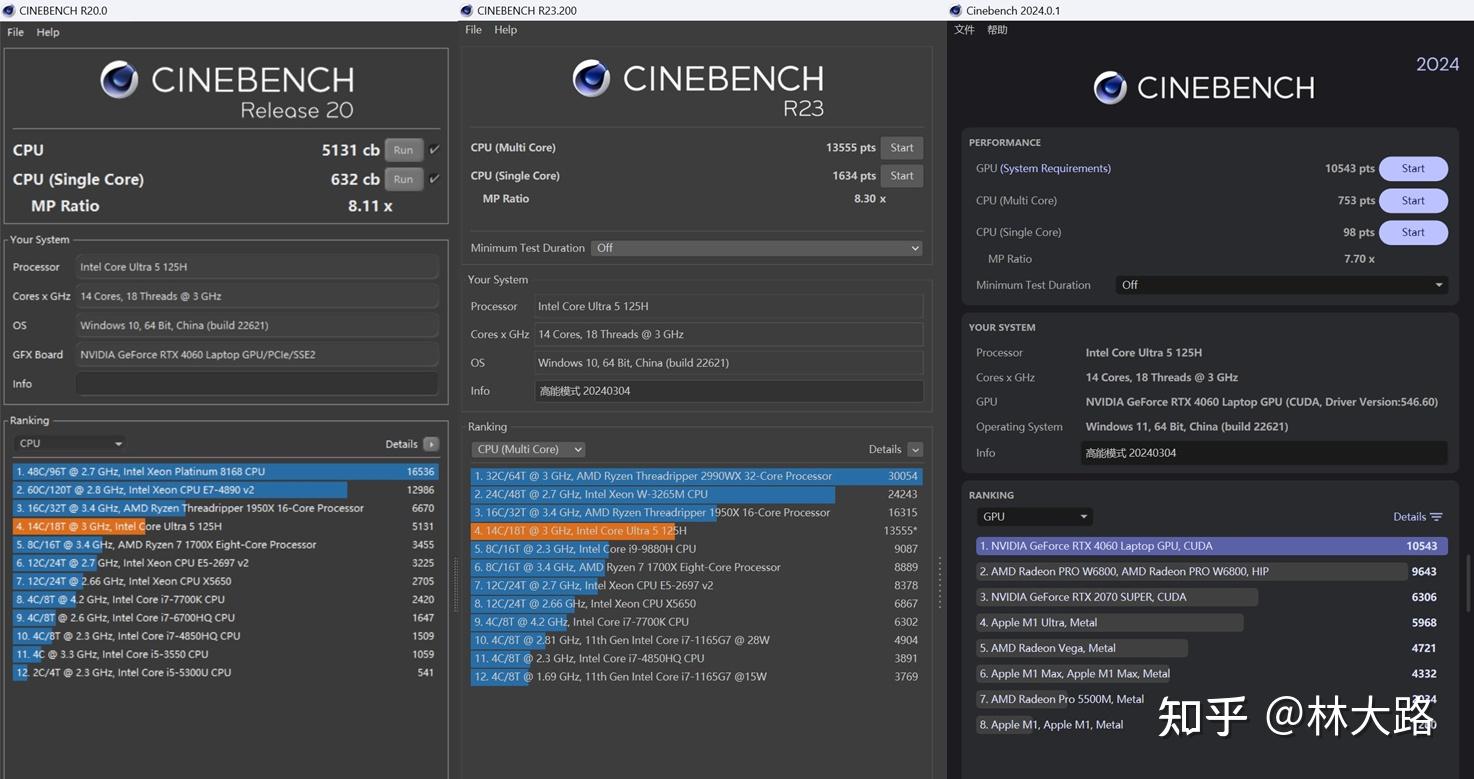Click the Cinebench 2024 title bar app icon
The height and width of the screenshot is (779, 1474).
point(956,10)
